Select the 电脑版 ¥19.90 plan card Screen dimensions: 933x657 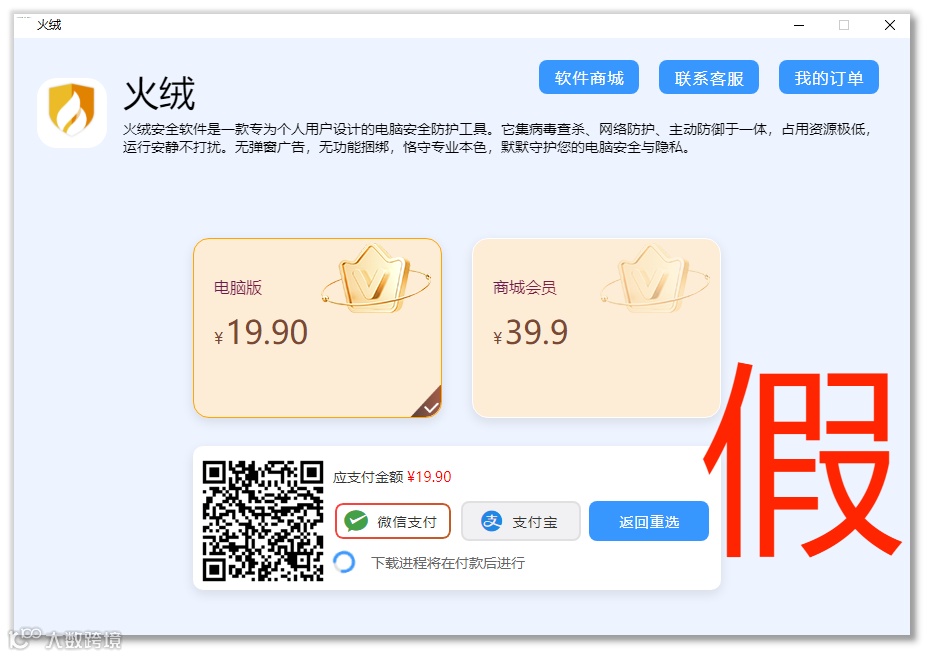[317, 328]
